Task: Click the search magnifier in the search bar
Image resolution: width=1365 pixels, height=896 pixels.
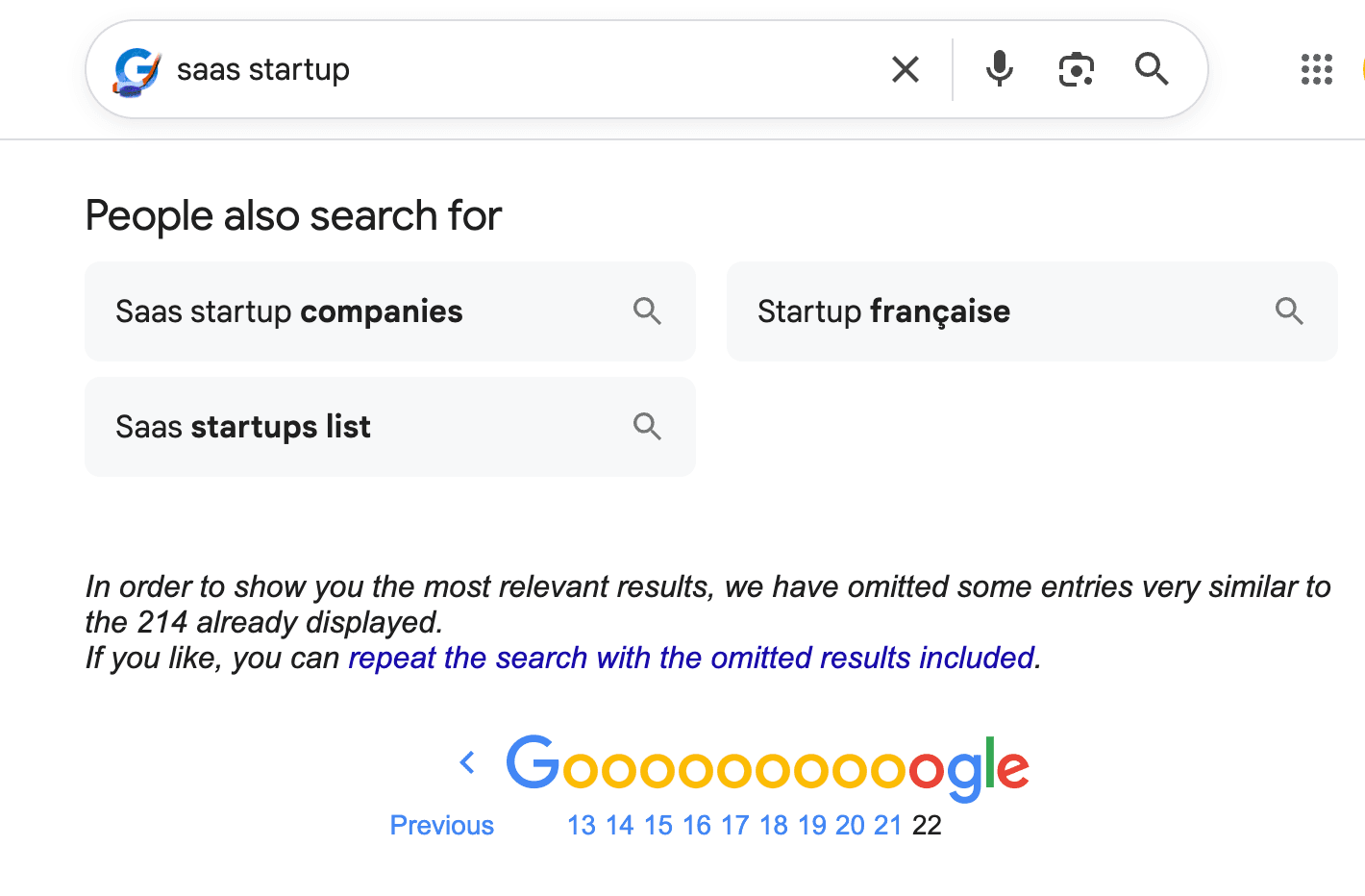Action: click(x=1151, y=68)
